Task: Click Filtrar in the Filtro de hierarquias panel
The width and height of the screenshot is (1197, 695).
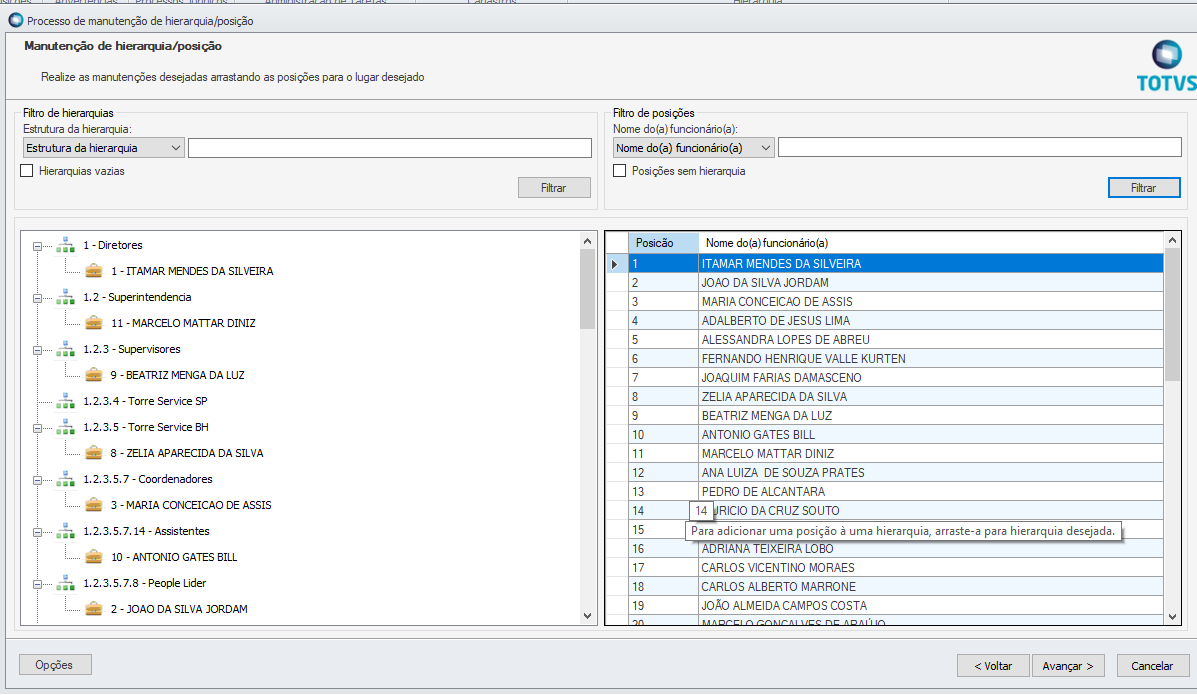Action: tap(554, 188)
